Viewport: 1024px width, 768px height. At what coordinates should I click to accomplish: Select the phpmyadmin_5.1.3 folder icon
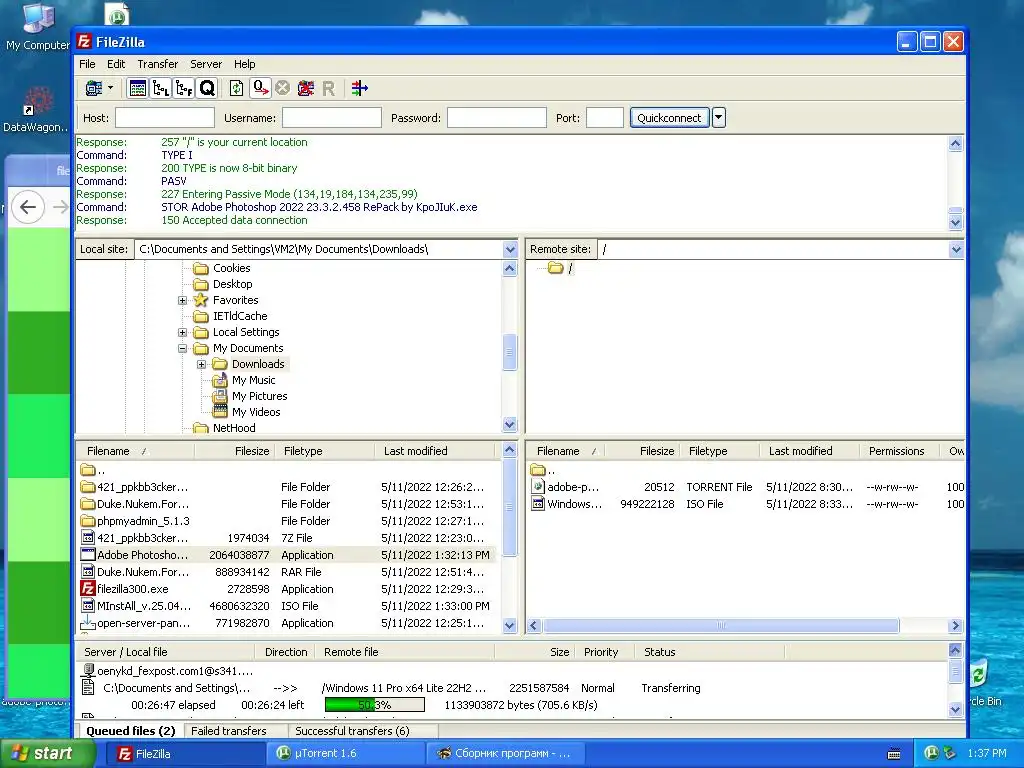(x=88, y=521)
